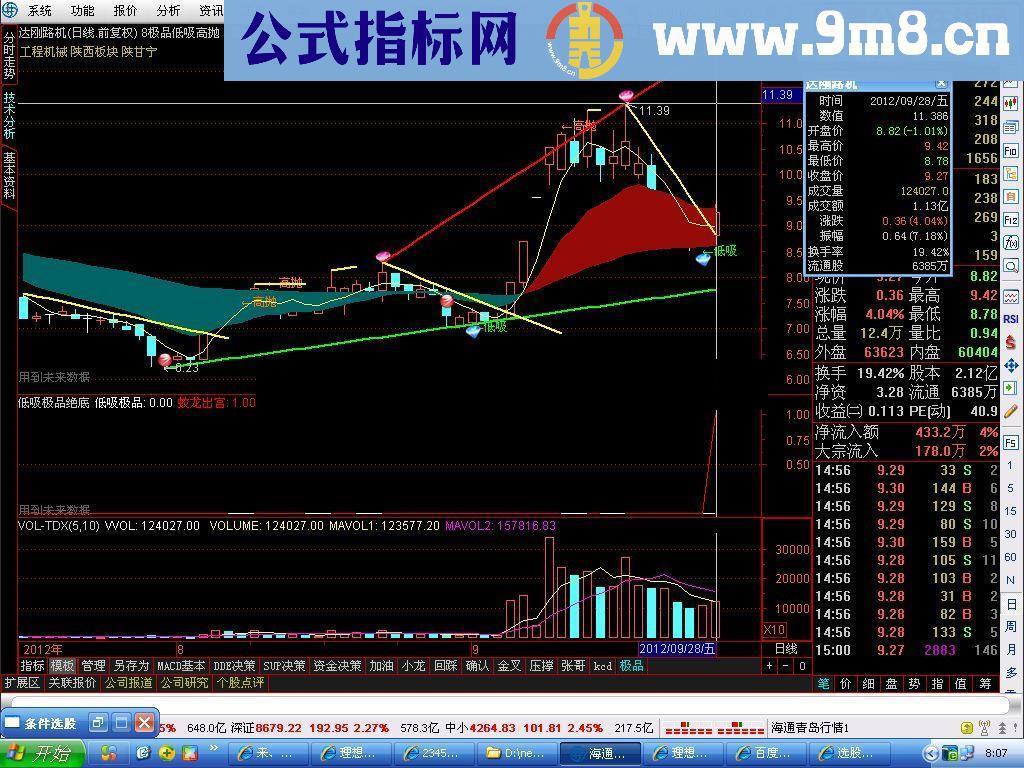Click the F10 icon in right toolbar
Screen dimensions: 1024x768
coord(1011,150)
